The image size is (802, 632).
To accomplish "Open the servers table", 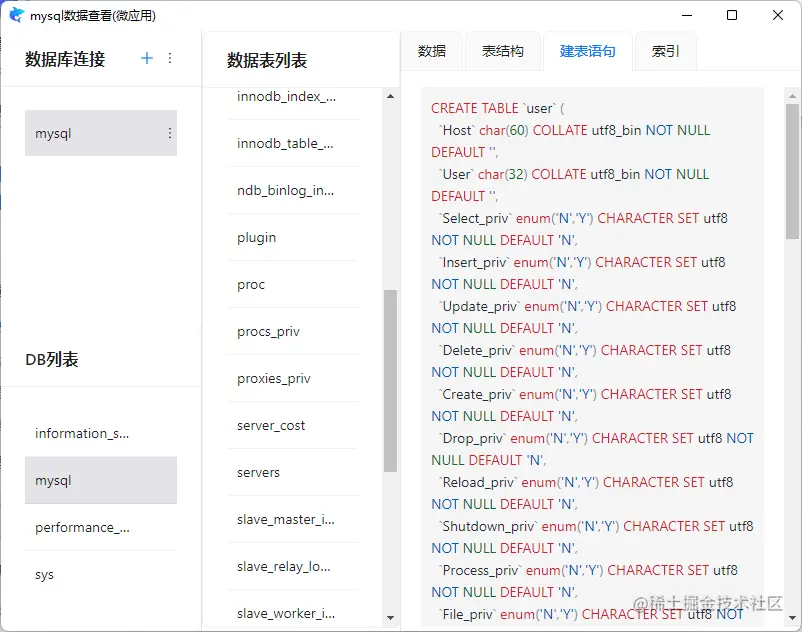I will [293, 473].
